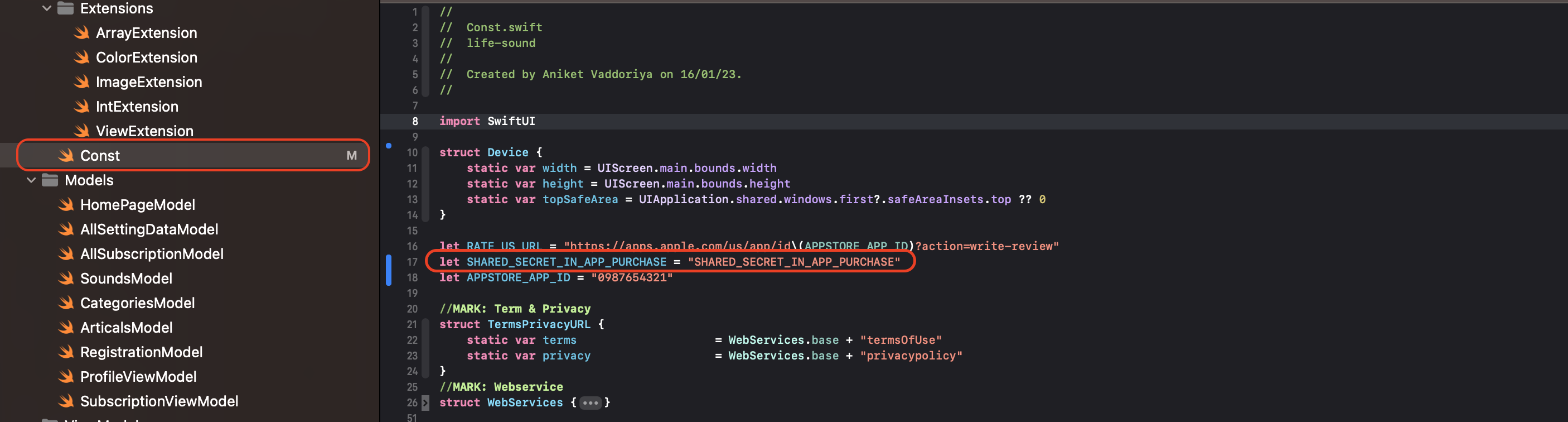
Task: Collapse the Models folder chevron
Action: pos(31,180)
